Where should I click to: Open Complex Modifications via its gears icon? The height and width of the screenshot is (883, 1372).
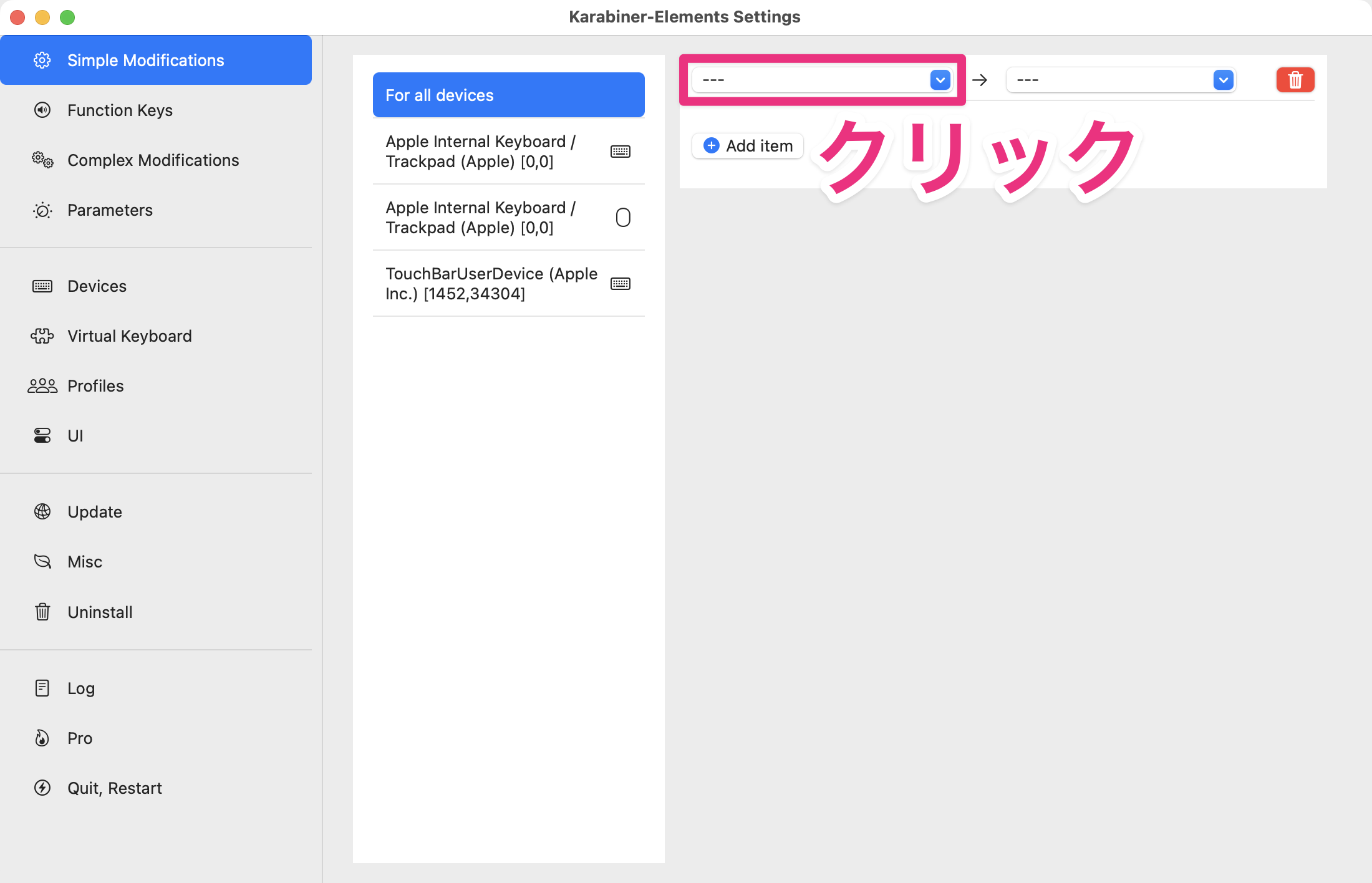pos(42,160)
